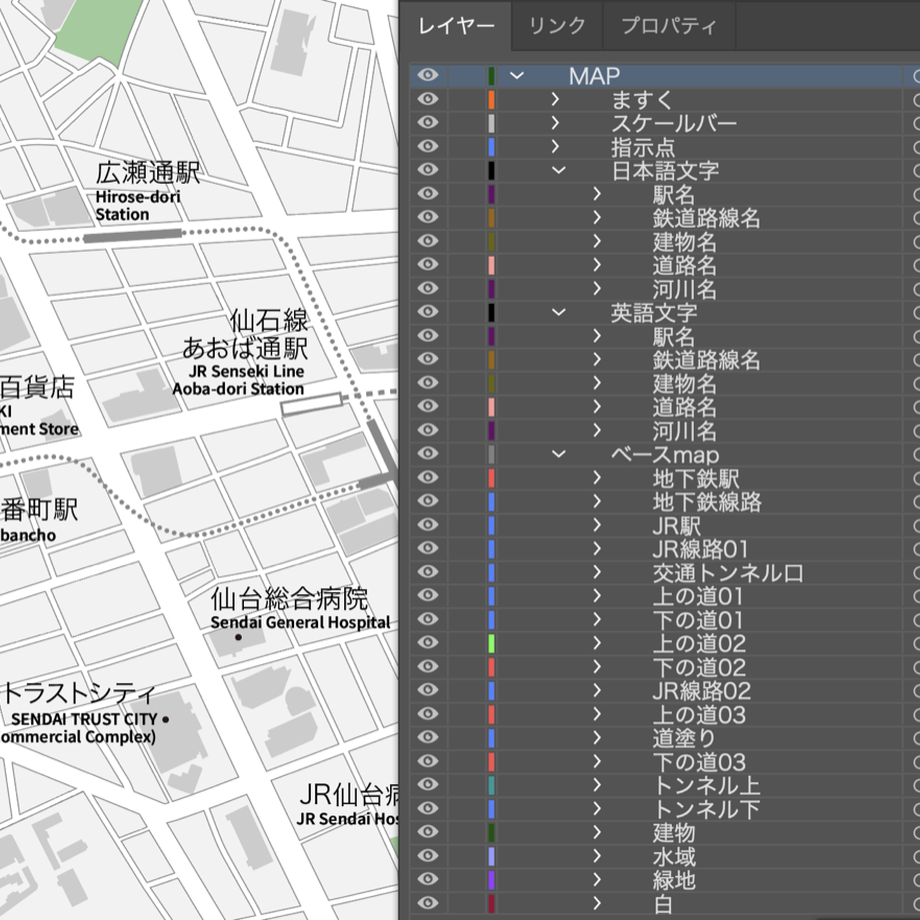The width and height of the screenshot is (920, 920).
Task: Collapse the ベースmap group
Action: [x=559, y=454]
